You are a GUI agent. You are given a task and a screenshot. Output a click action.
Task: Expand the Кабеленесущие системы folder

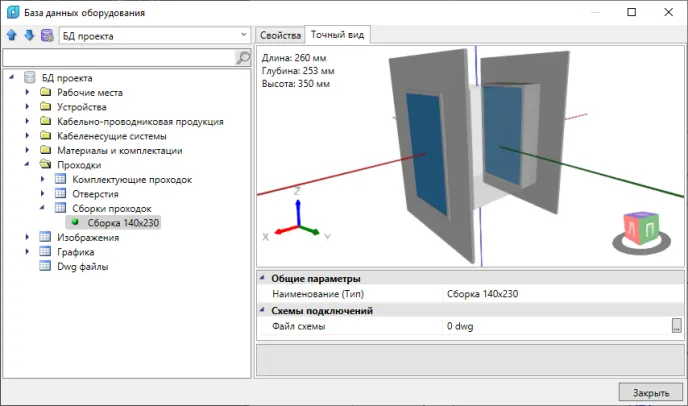click(28, 136)
